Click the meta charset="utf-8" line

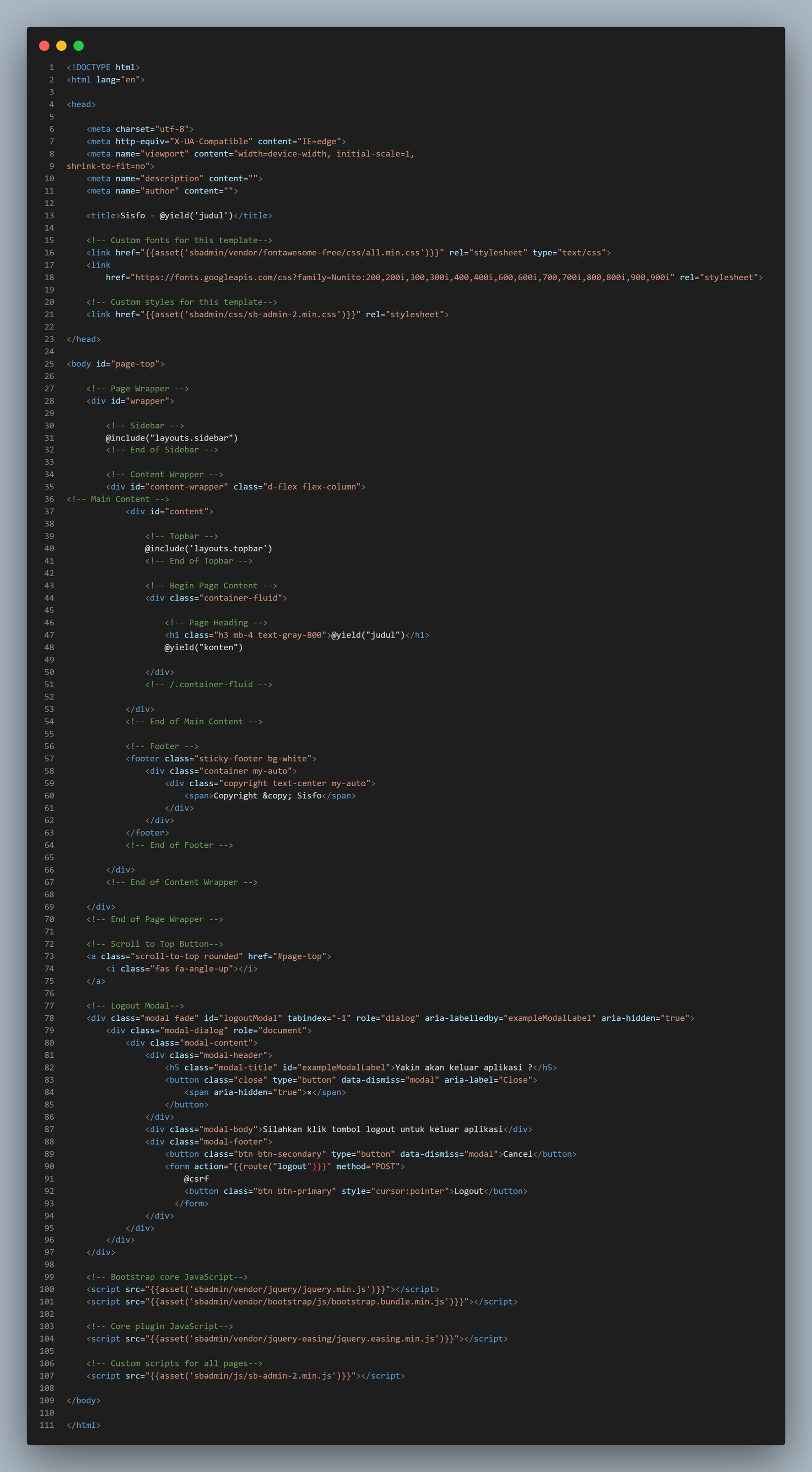(x=140, y=129)
